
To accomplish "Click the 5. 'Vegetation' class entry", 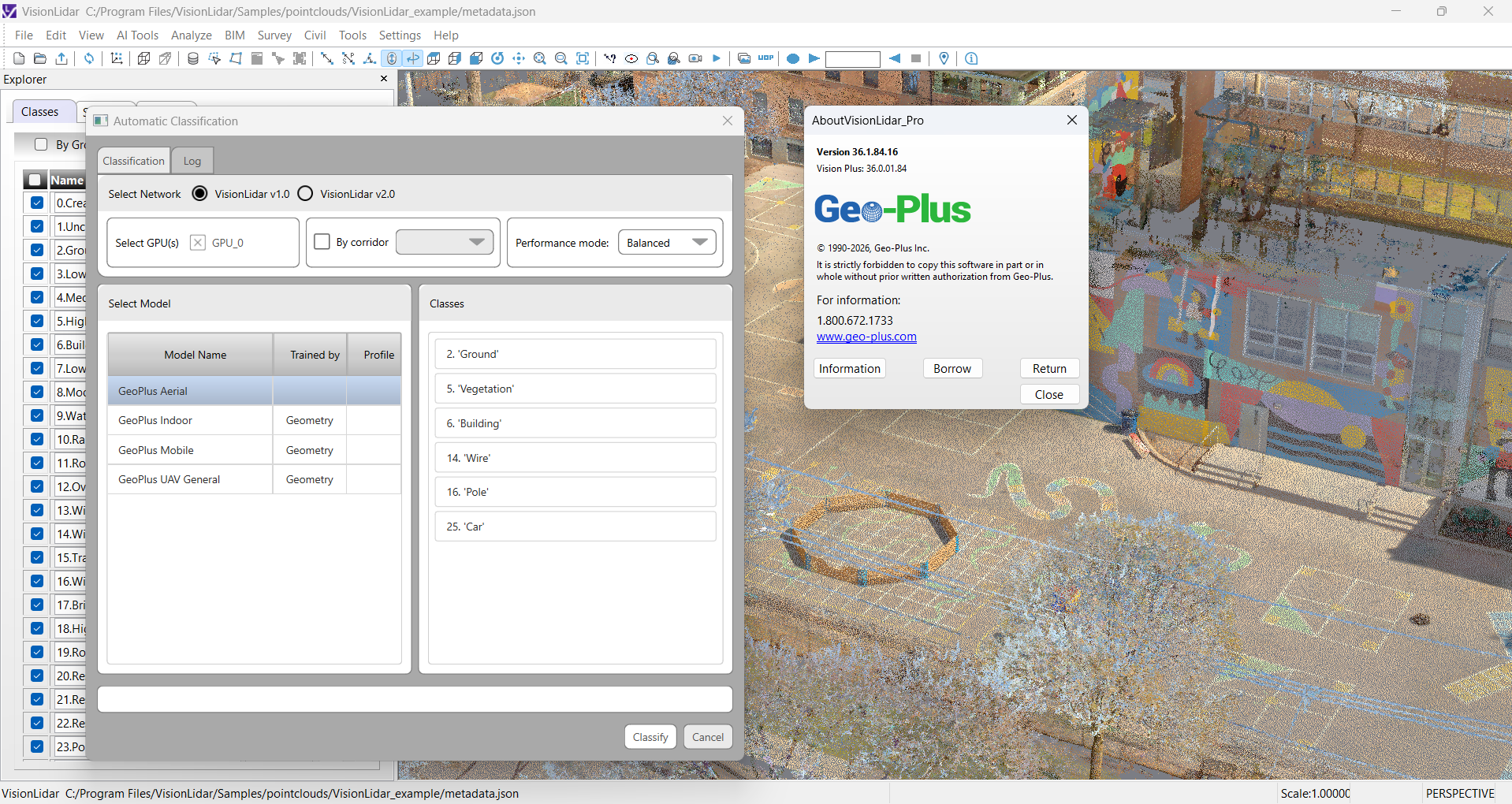I will (x=575, y=389).
